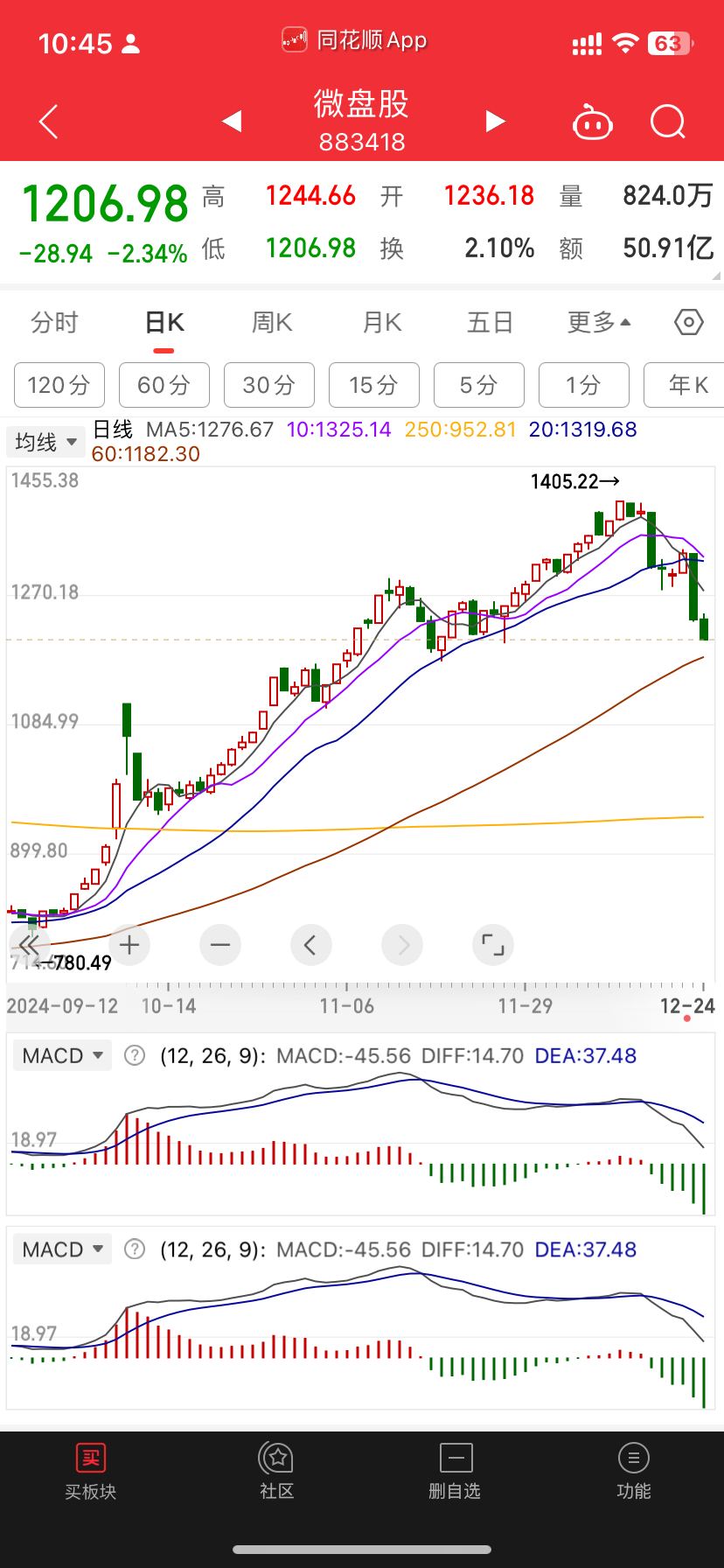The image size is (724, 1568).
Task: Choose the 1分 period button
Action: pos(584,385)
